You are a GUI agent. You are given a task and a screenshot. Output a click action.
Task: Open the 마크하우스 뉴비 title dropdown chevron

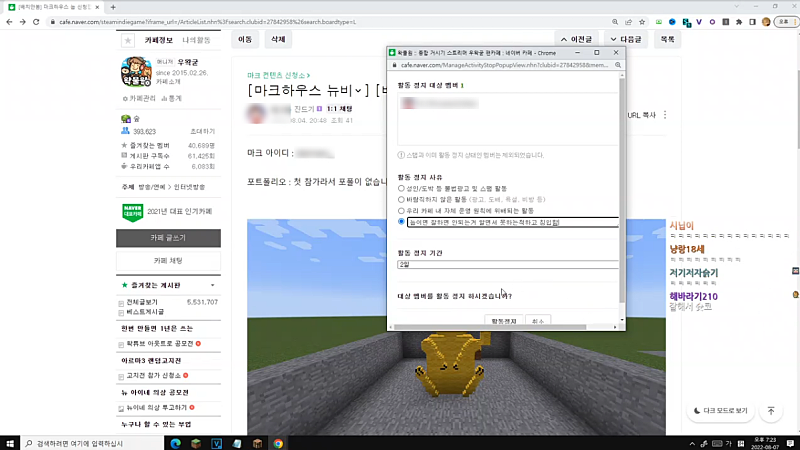[x=358, y=91]
